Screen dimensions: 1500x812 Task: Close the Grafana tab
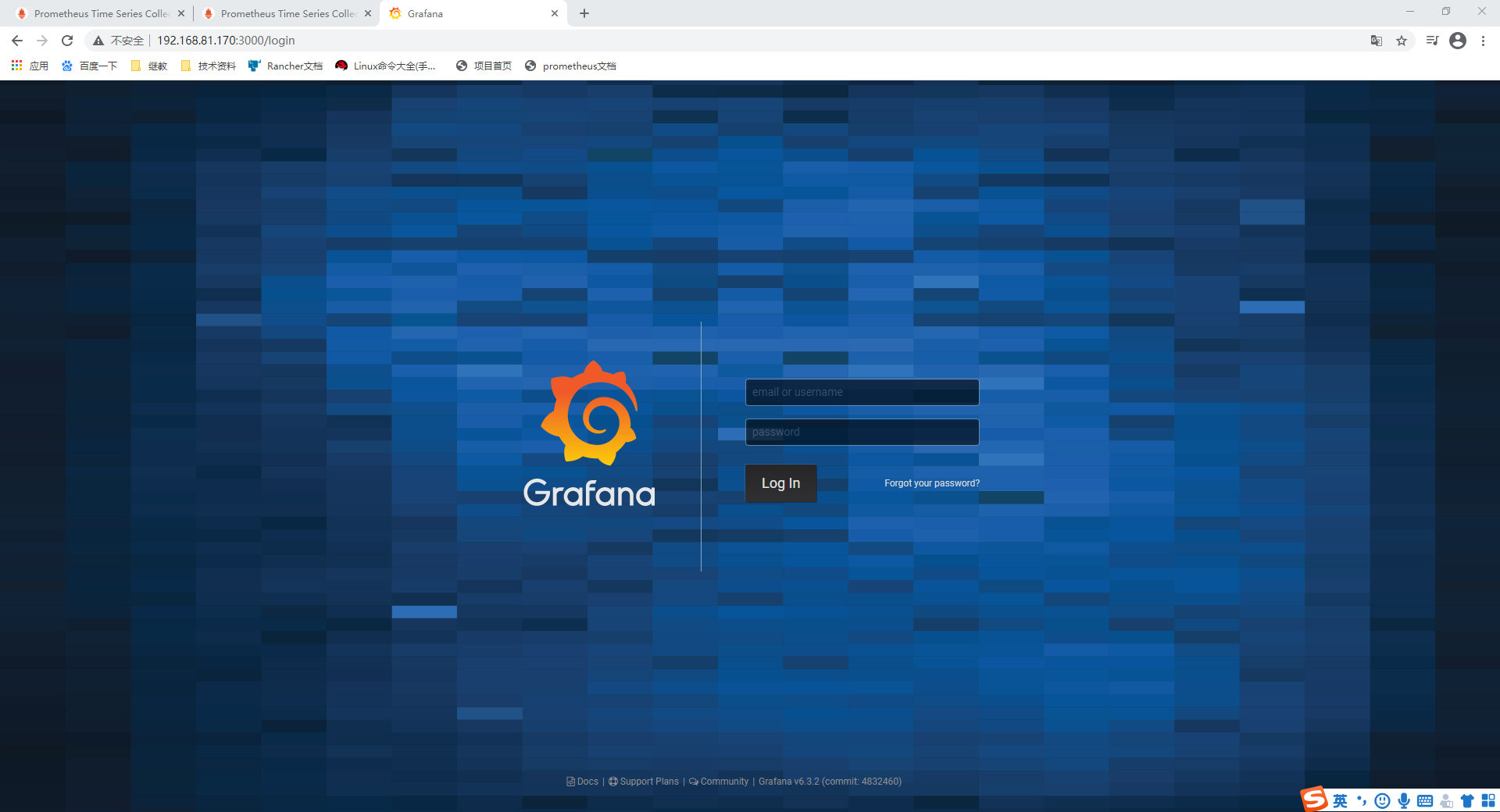pos(555,13)
